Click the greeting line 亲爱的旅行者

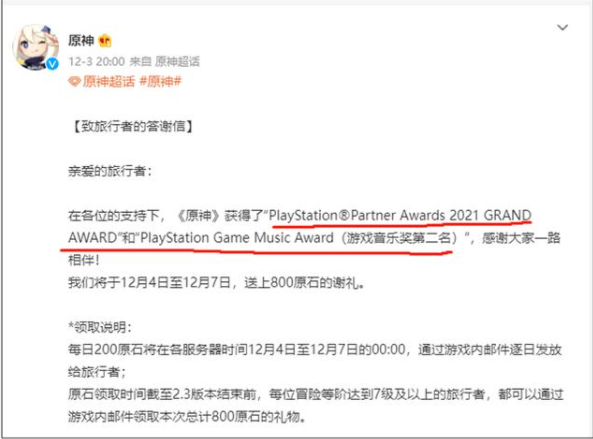point(110,171)
